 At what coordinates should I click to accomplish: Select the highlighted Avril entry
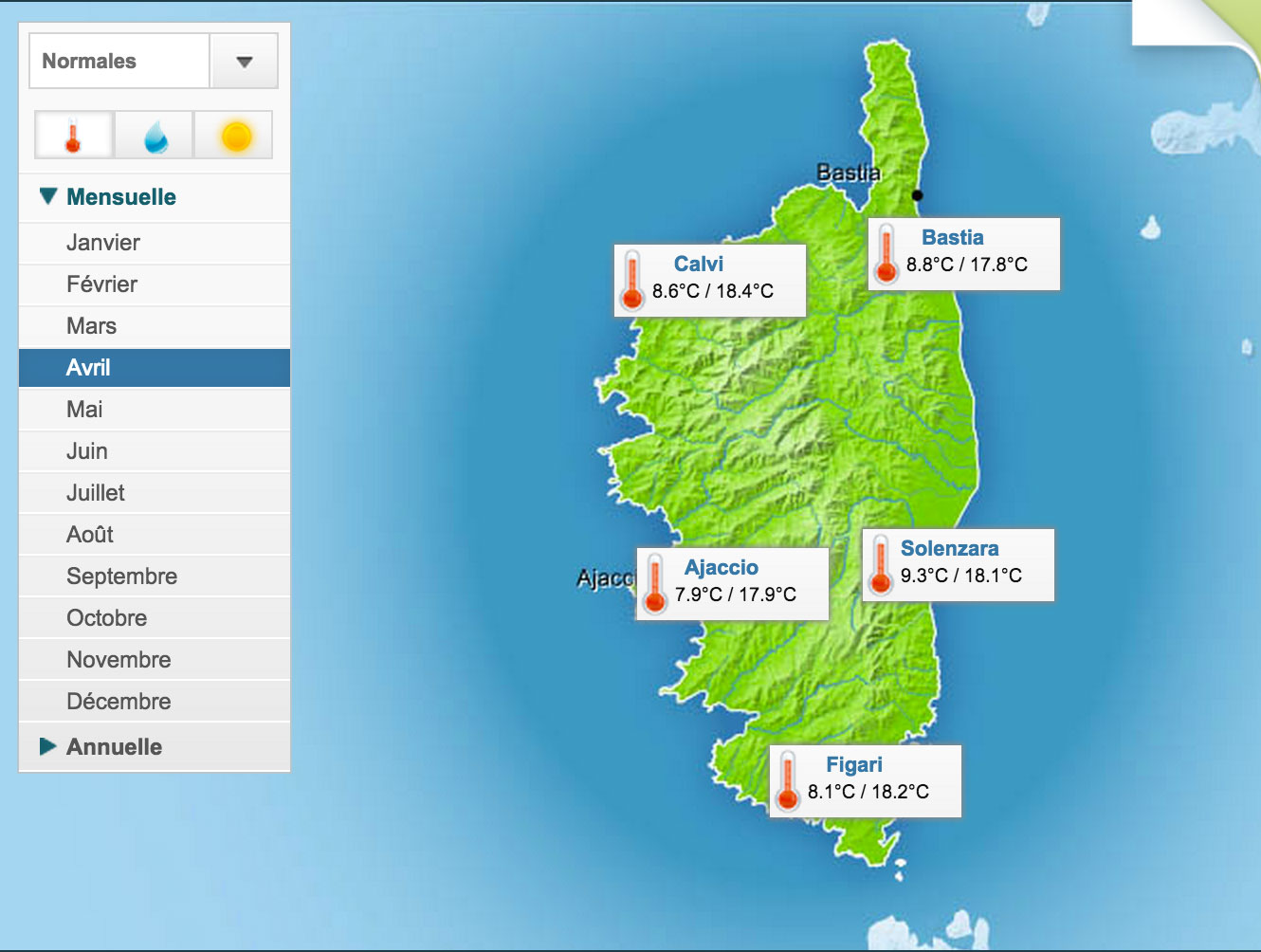click(x=155, y=368)
